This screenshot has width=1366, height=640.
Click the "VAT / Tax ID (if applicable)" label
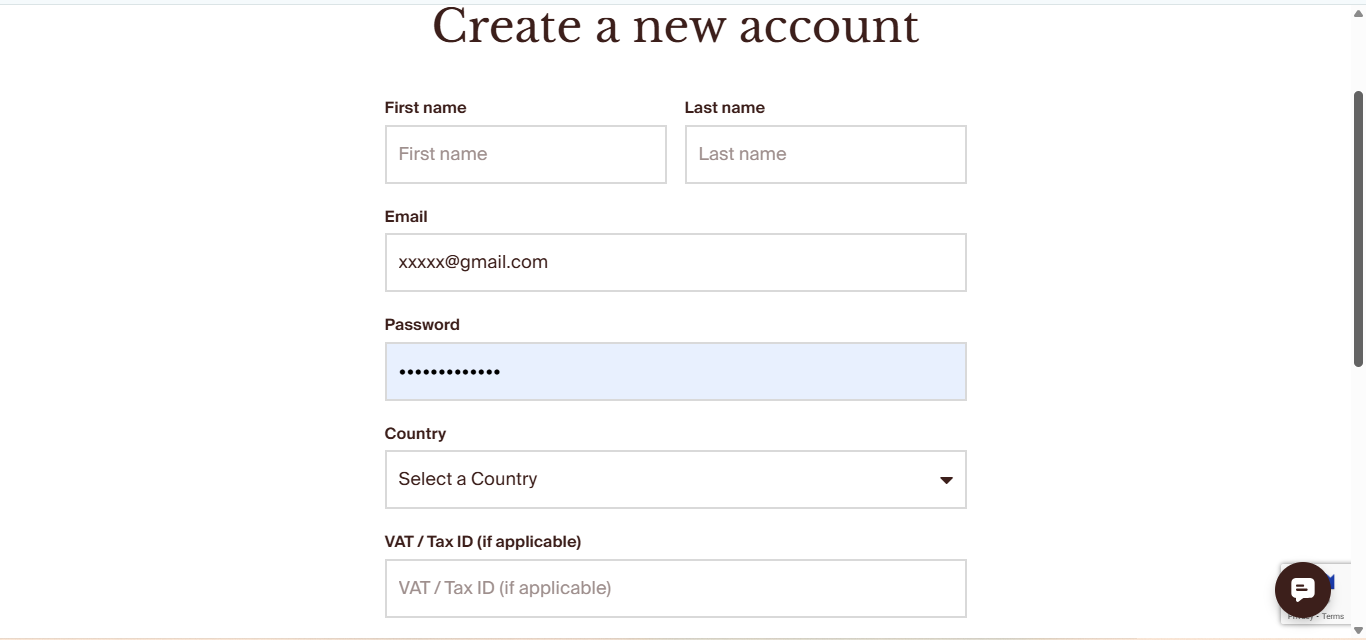click(x=482, y=542)
